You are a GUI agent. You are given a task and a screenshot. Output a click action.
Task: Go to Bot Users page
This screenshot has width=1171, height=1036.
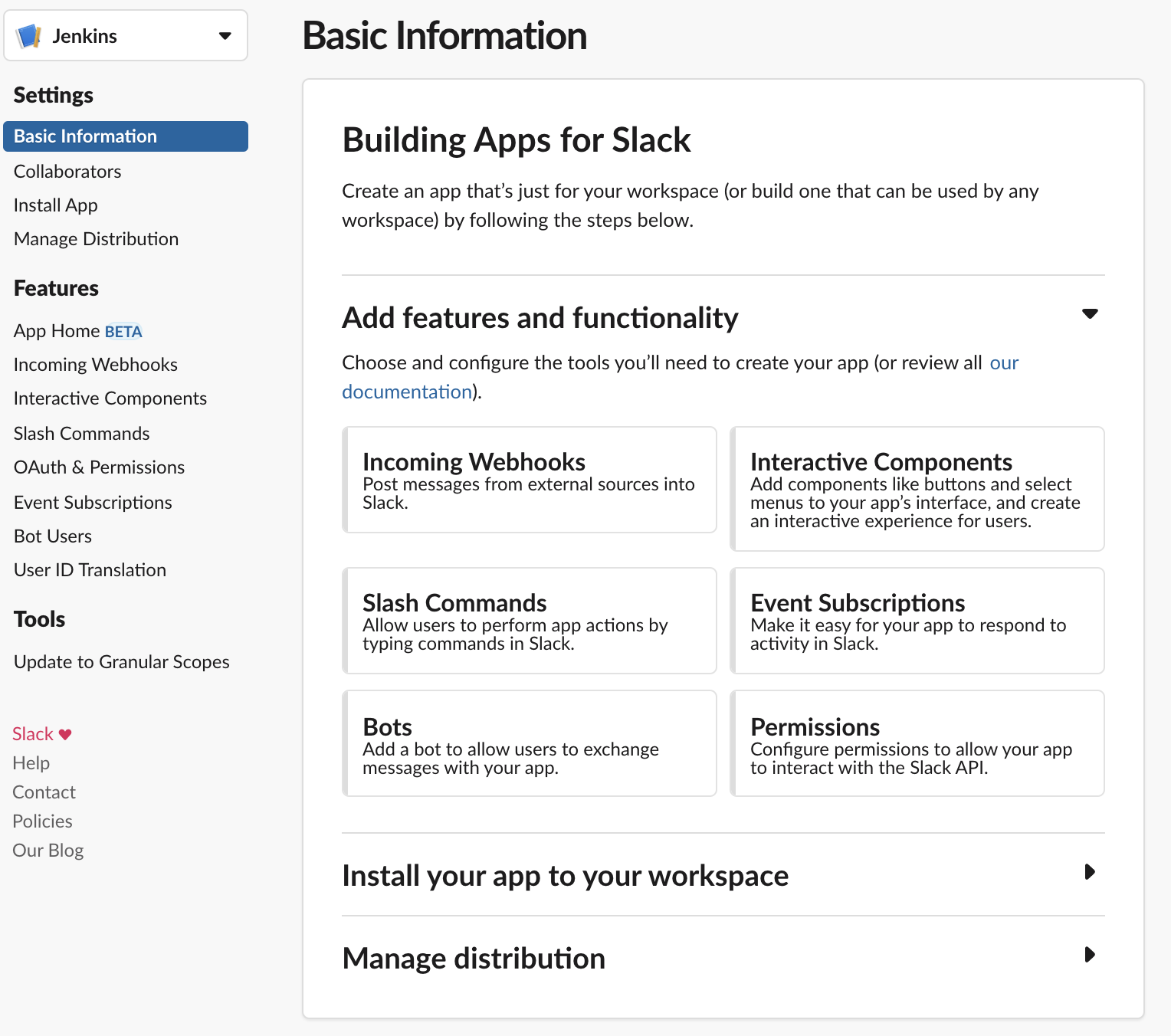[53, 536]
